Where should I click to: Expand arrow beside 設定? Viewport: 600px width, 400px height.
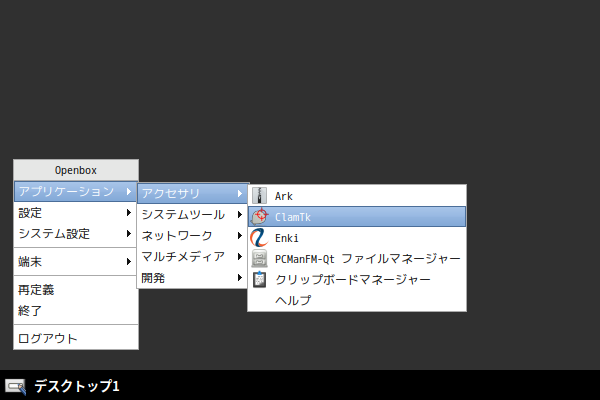[x=129, y=212]
